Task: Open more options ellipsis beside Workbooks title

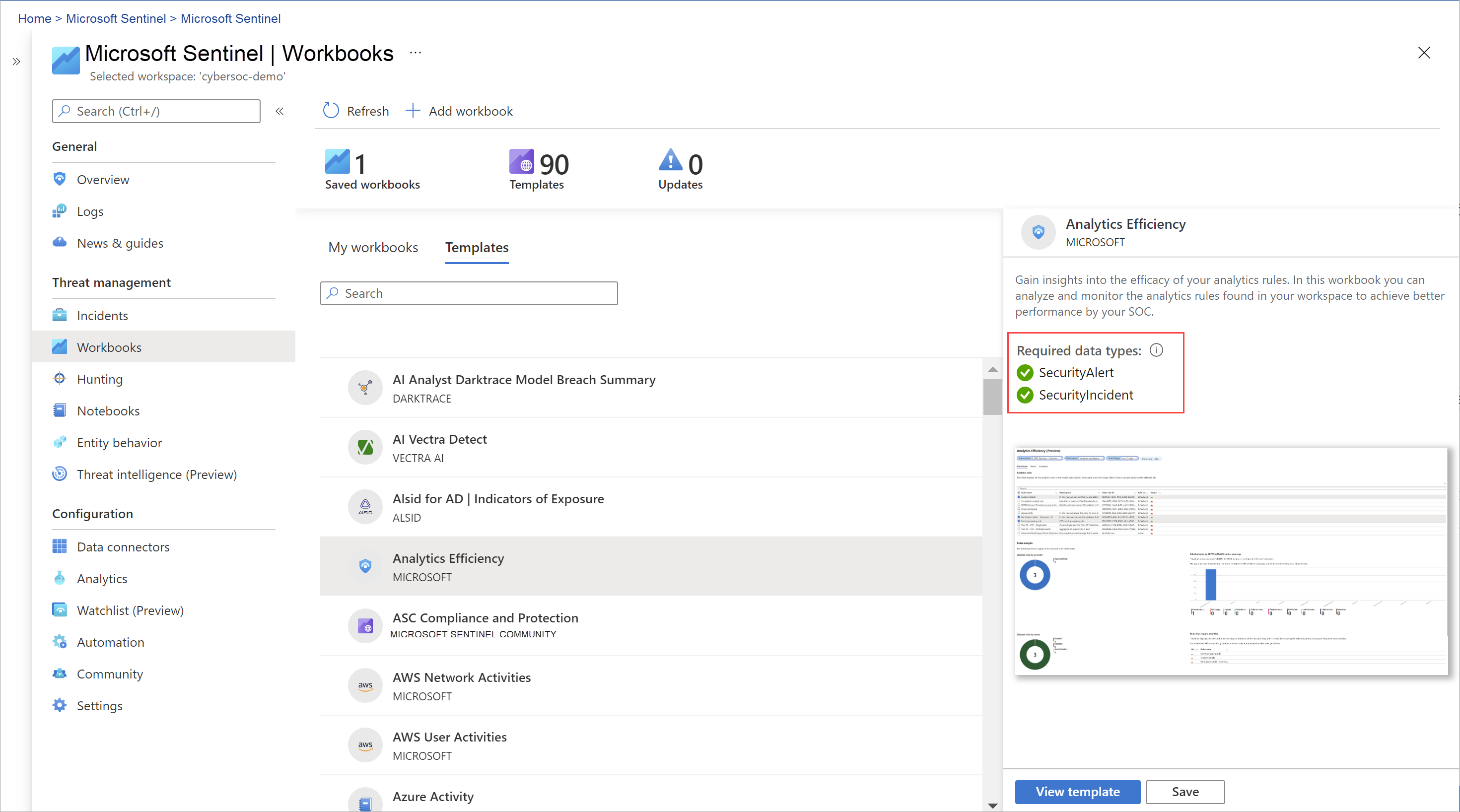Action: click(x=416, y=53)
